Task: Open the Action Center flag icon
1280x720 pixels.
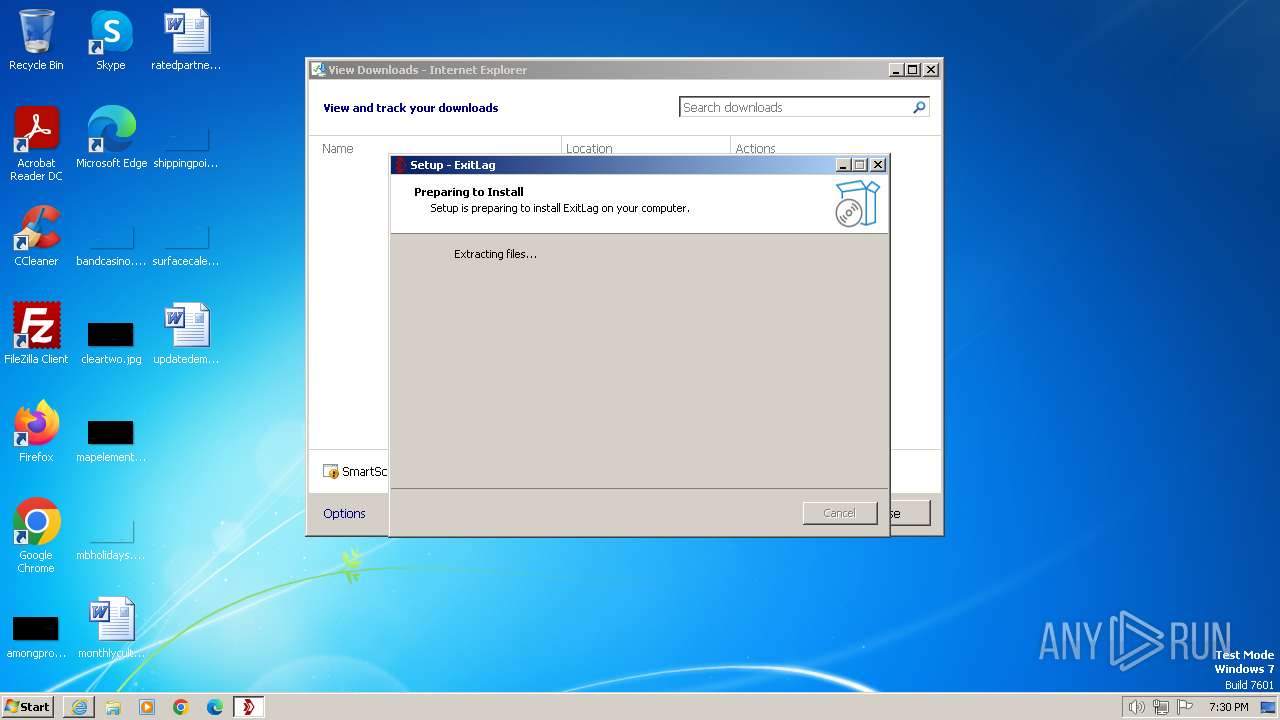Action: (1185, 707)
